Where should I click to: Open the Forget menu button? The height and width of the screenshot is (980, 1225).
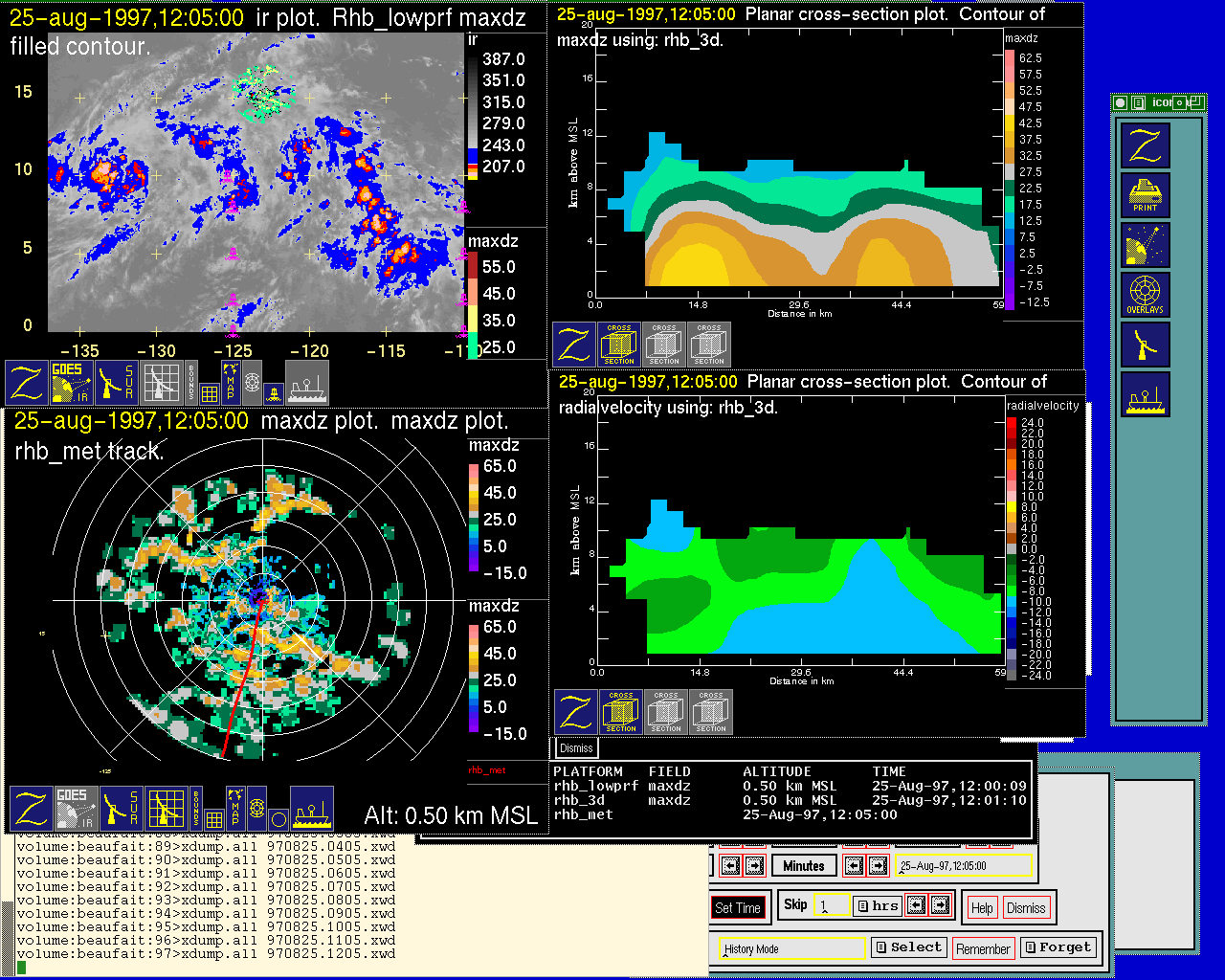click(1057, 947)
